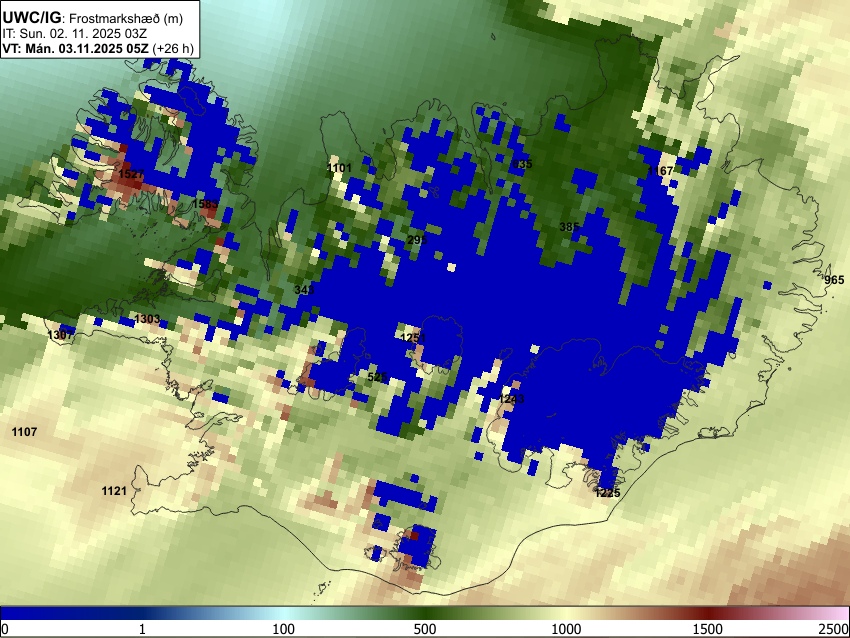Click the map value label 1225
This screenshot has width=850, height=638.
click(x=608, y=493)
